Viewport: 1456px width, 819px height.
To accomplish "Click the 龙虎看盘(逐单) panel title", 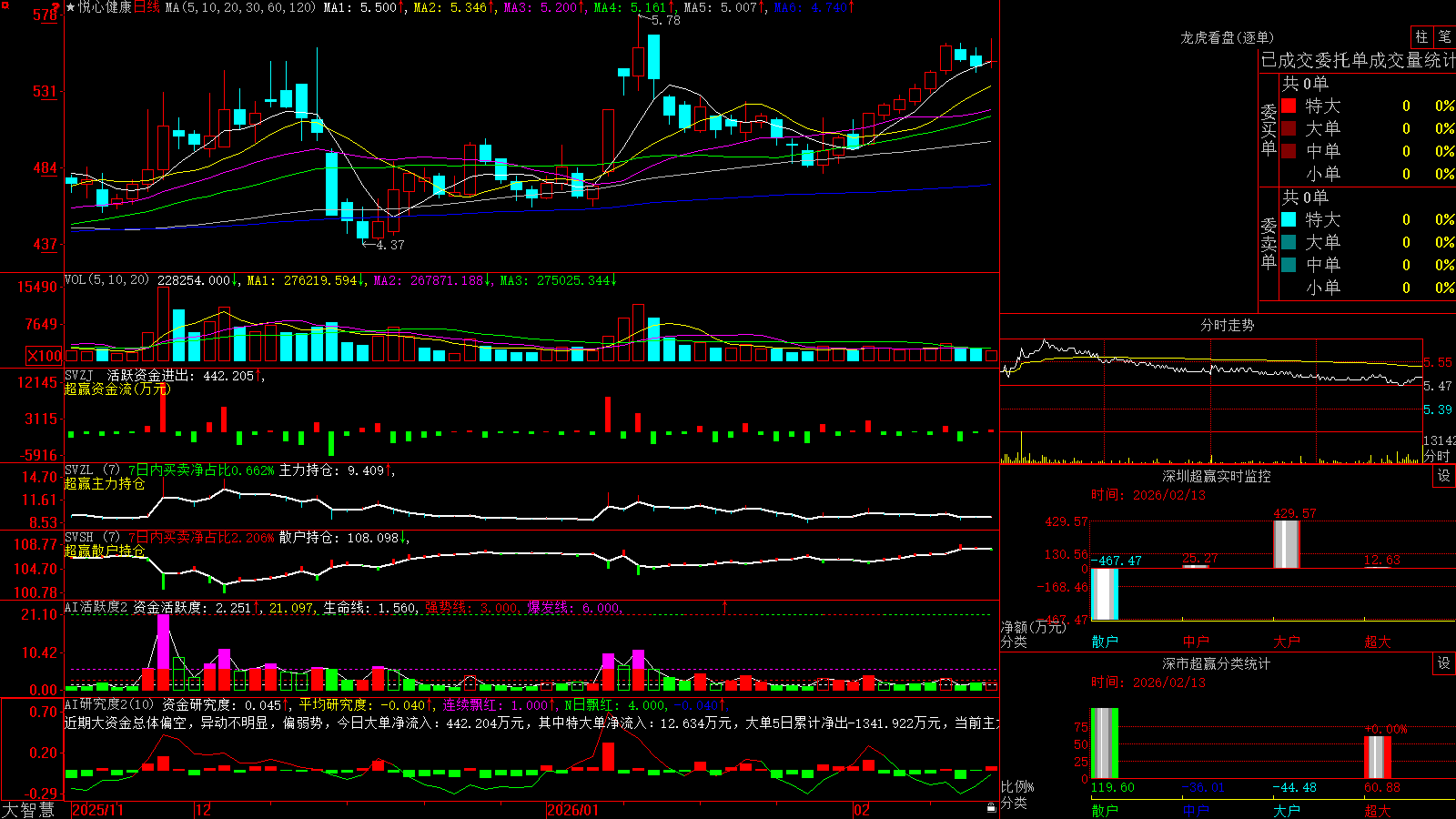I will pos(1227,37).
